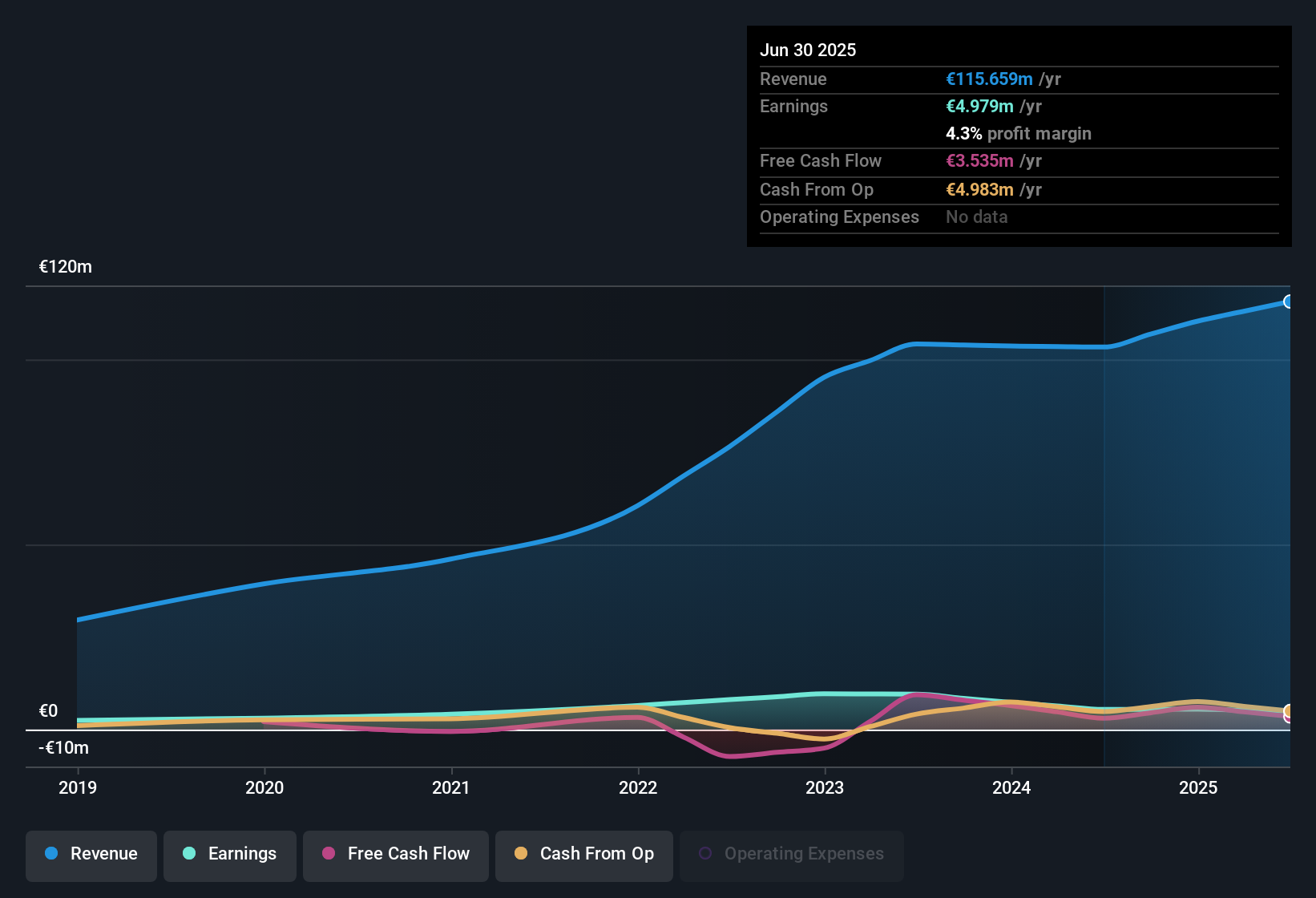
Task: Click the Jun 30 2025 tooltip date
Action: tap(808, 50)
